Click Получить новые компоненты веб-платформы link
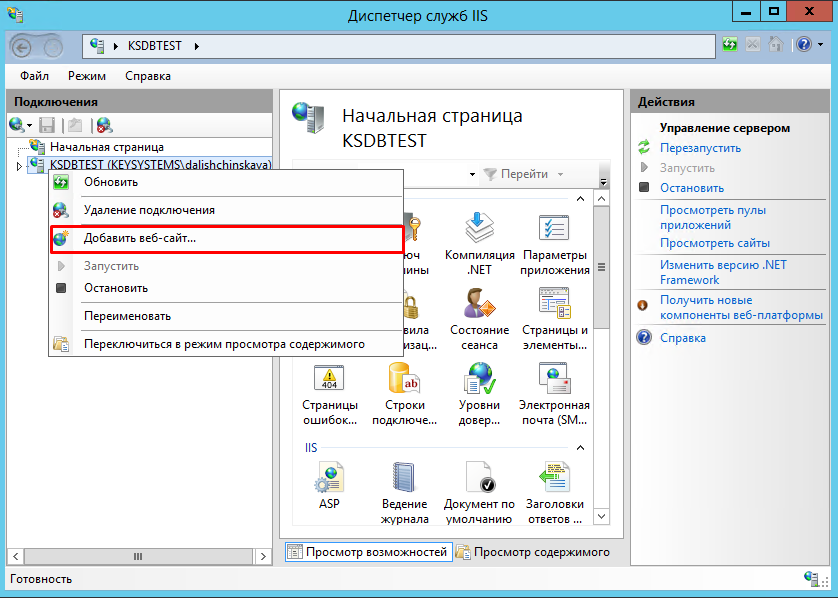This screenshot has height=598, width=838. (x=741, y=307)
